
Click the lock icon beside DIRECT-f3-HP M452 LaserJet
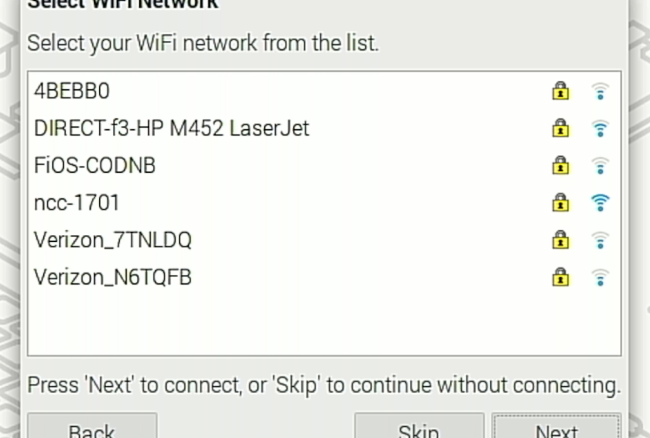560,128
